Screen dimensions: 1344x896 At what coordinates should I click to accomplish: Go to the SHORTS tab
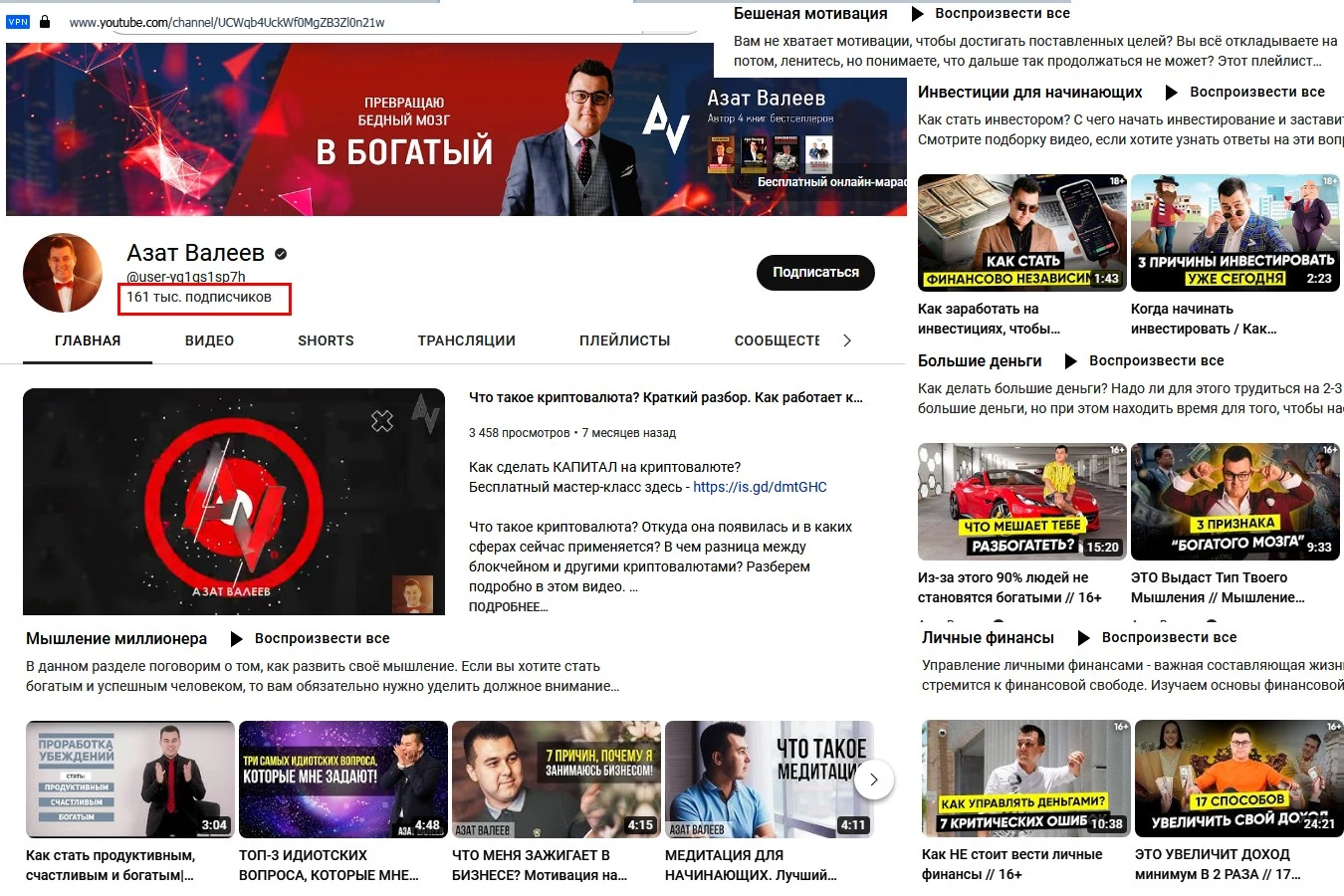(x=326, y=340)
